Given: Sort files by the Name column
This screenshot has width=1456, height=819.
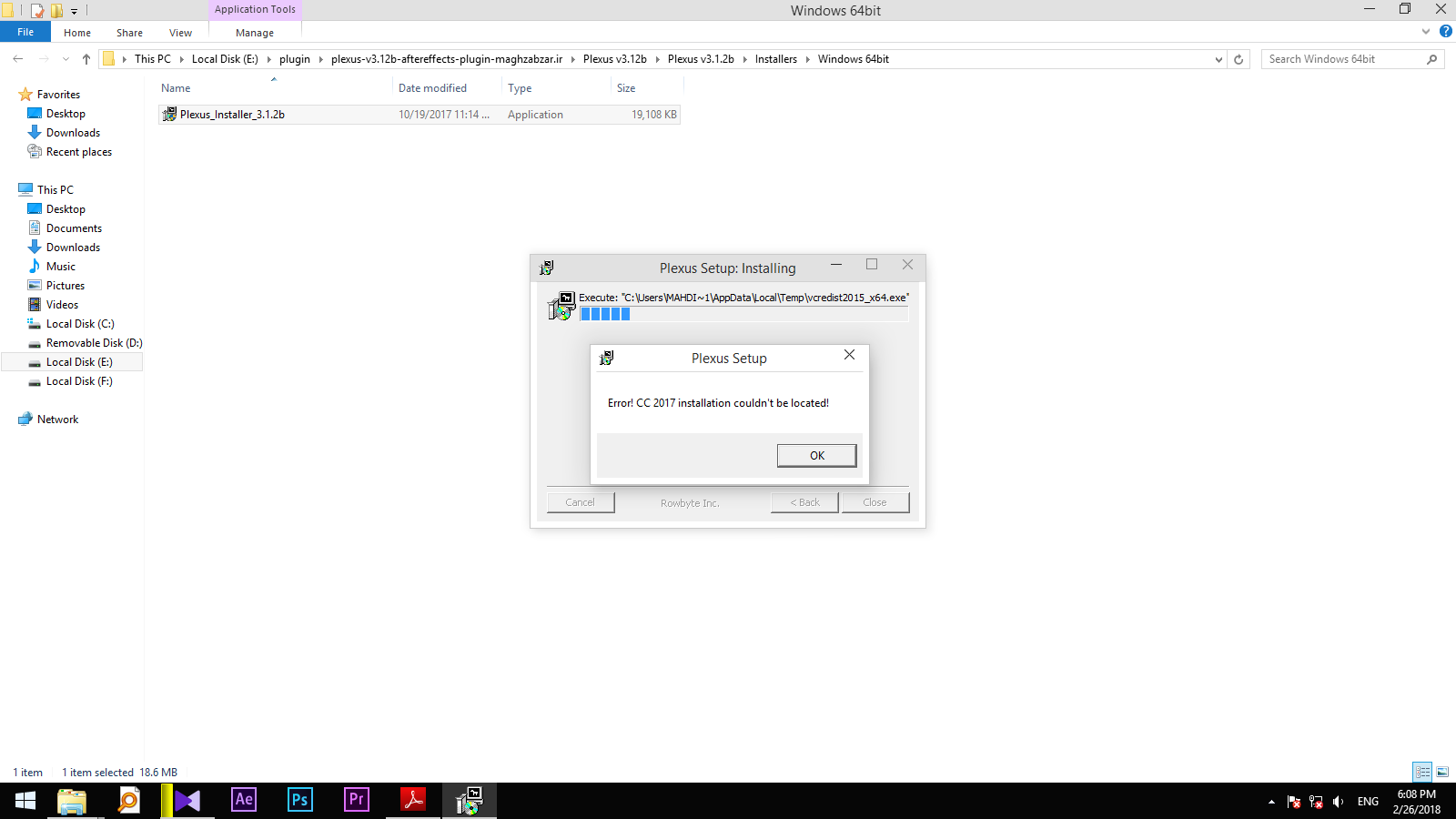Looking at the screenshot, I should (x=176, y=88).
